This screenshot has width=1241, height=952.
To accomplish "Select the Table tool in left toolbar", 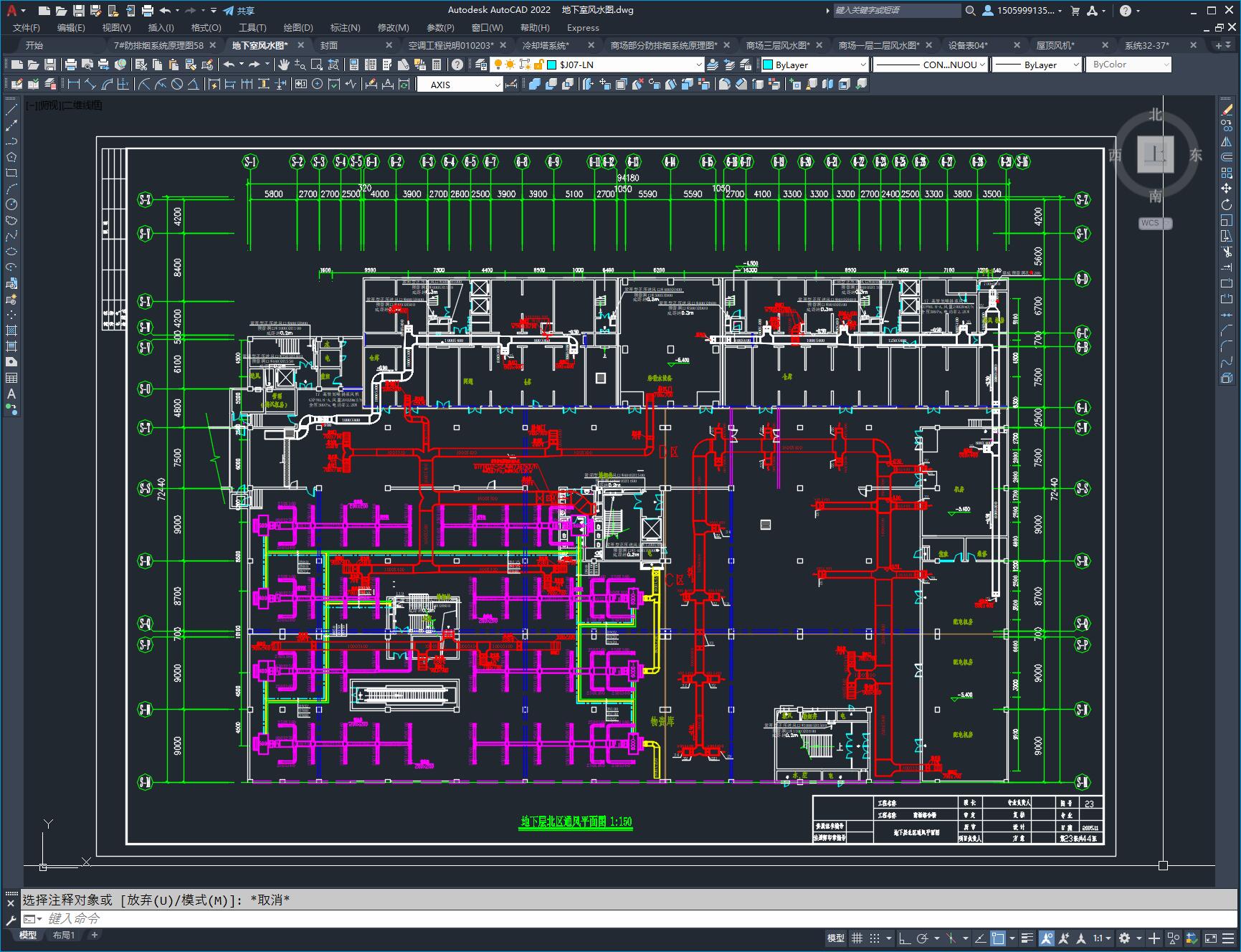I will pyautogui.click(x=11, y=378).
